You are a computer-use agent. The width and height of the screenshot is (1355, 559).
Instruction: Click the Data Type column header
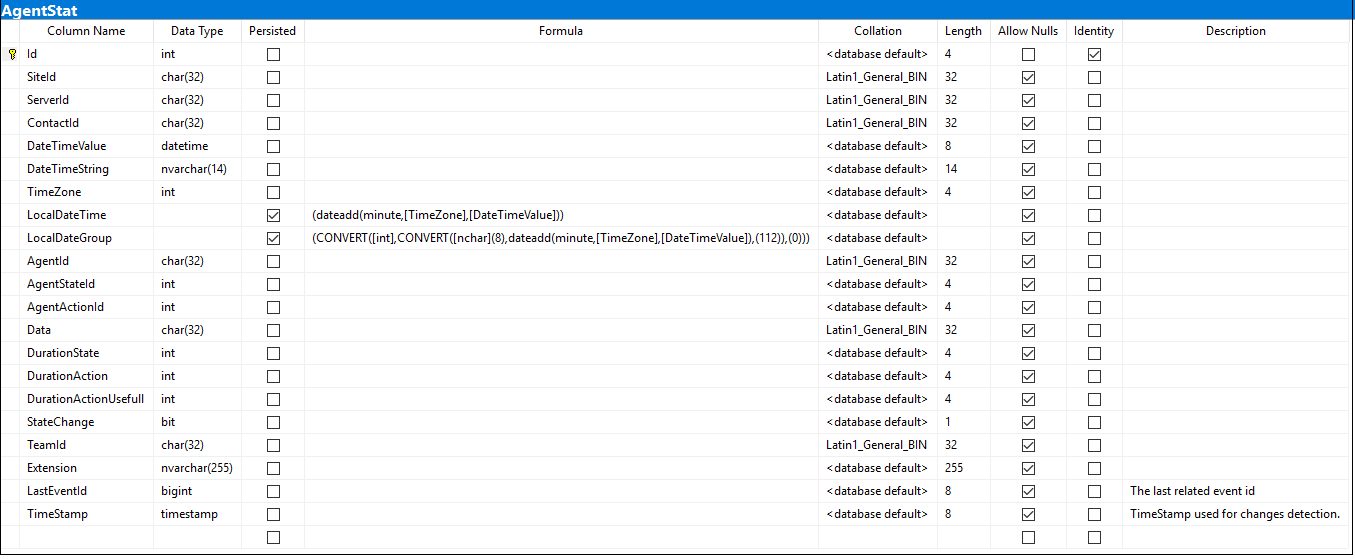pos(197,31)
